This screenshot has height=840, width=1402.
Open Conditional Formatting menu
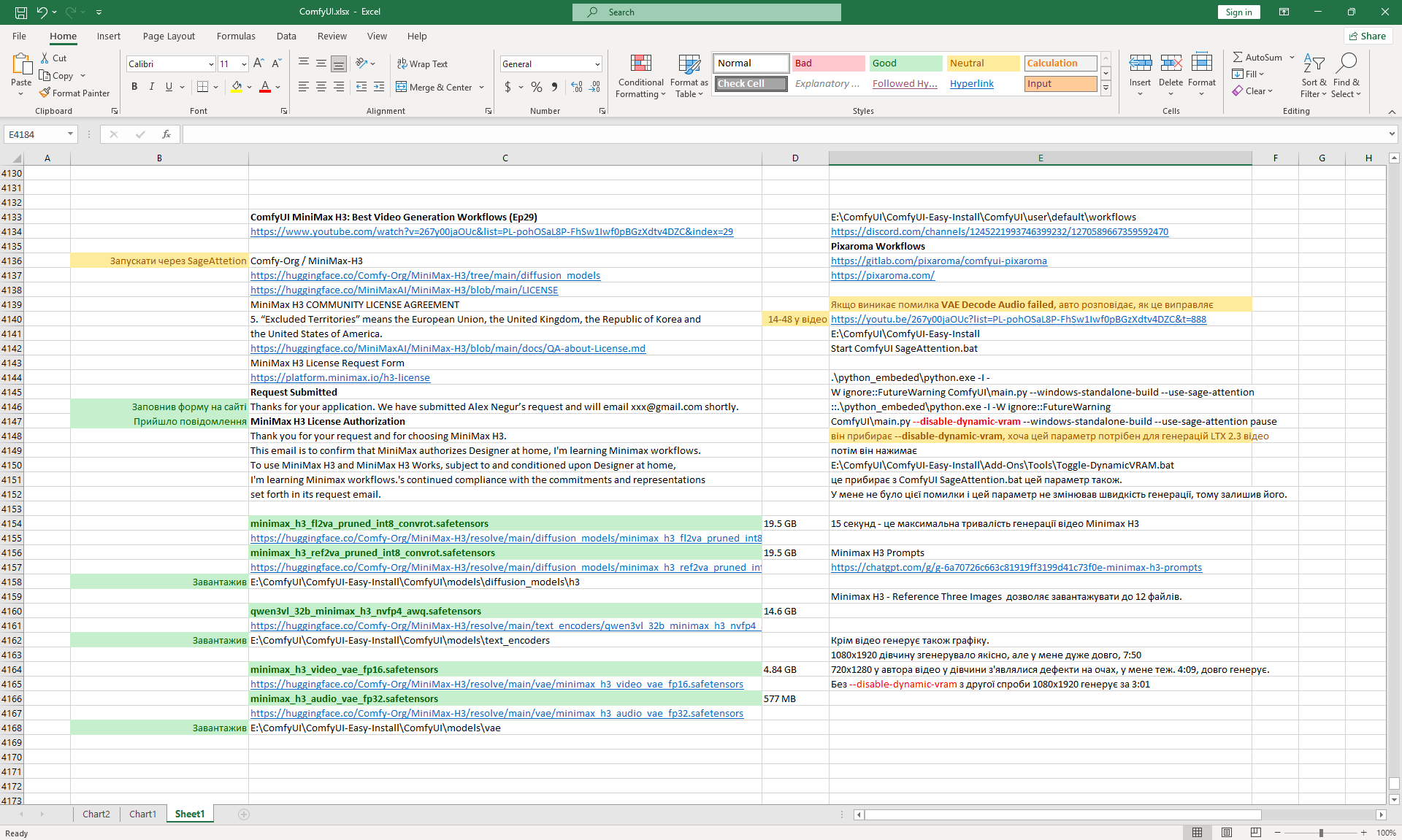point(640,76)
